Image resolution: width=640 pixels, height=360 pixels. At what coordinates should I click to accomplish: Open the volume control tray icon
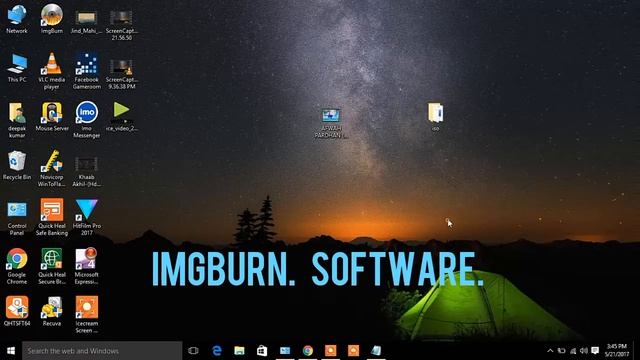click(x=584, y=351)
